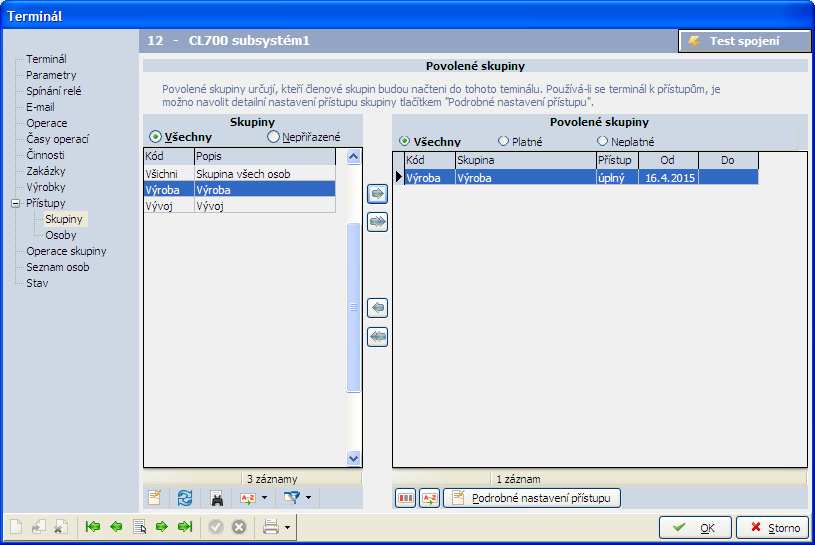Collapse the Přístupy tree node
815x545 pixels.
click(16, 203)
